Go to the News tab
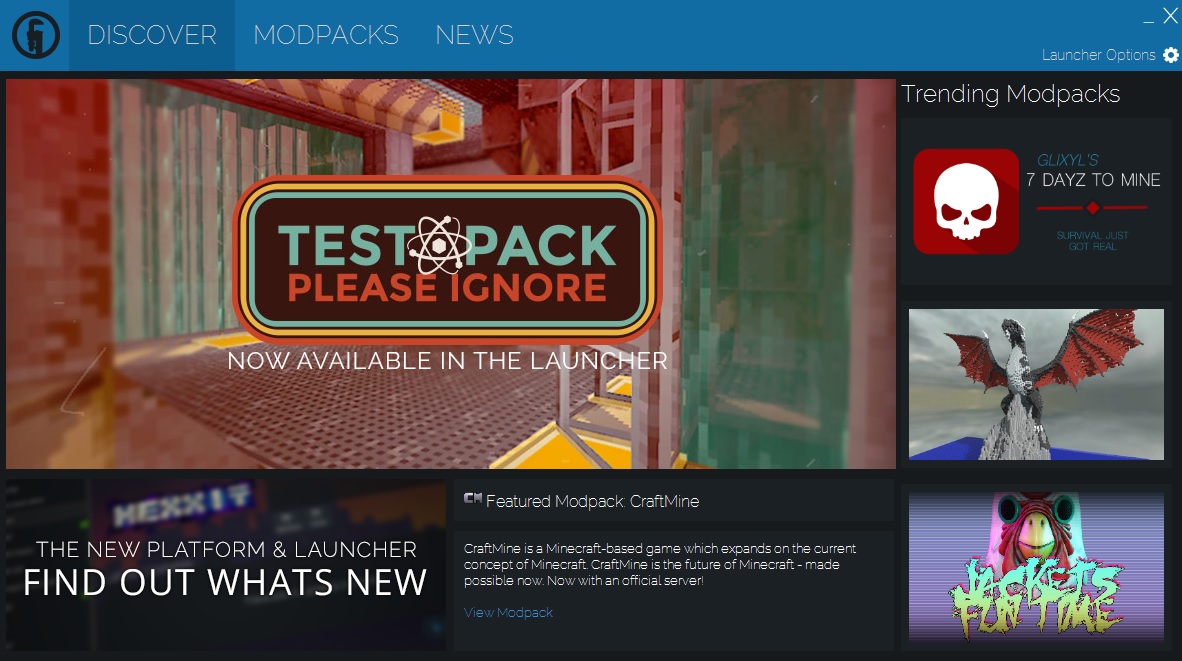Viewport: 1182px width, 661px height. [474, 35]
